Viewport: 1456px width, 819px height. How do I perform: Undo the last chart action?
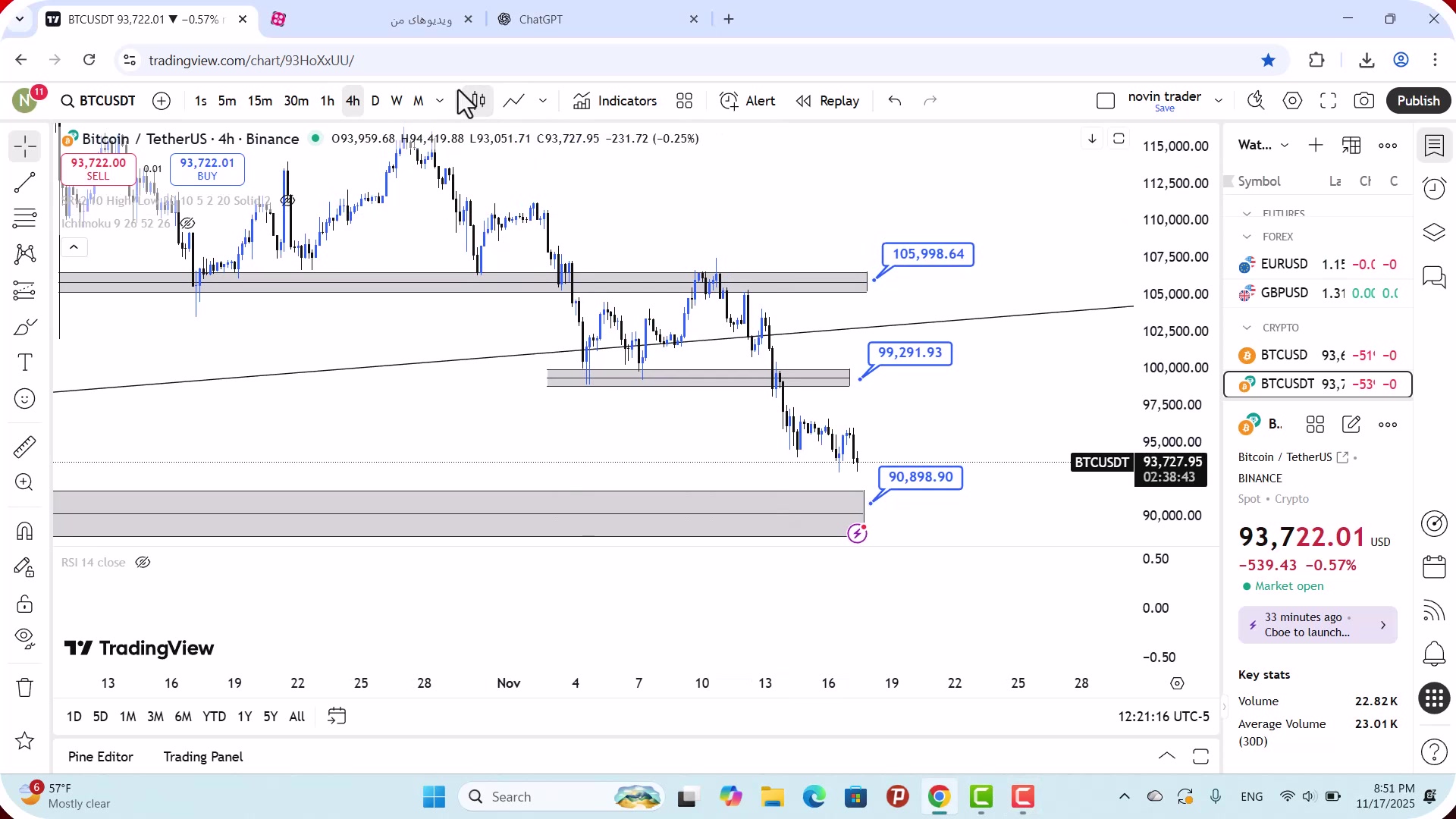coord(895,101)
